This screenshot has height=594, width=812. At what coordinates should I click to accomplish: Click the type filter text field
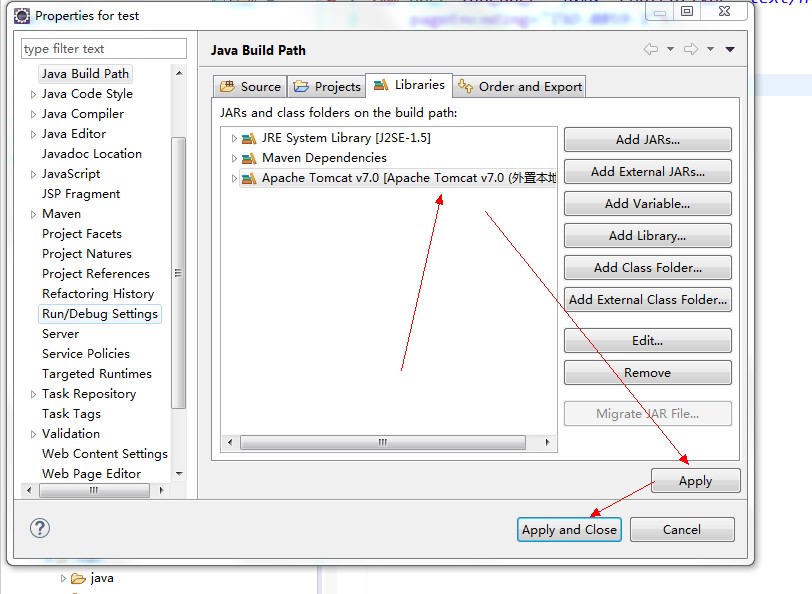(x=103, y=48)
